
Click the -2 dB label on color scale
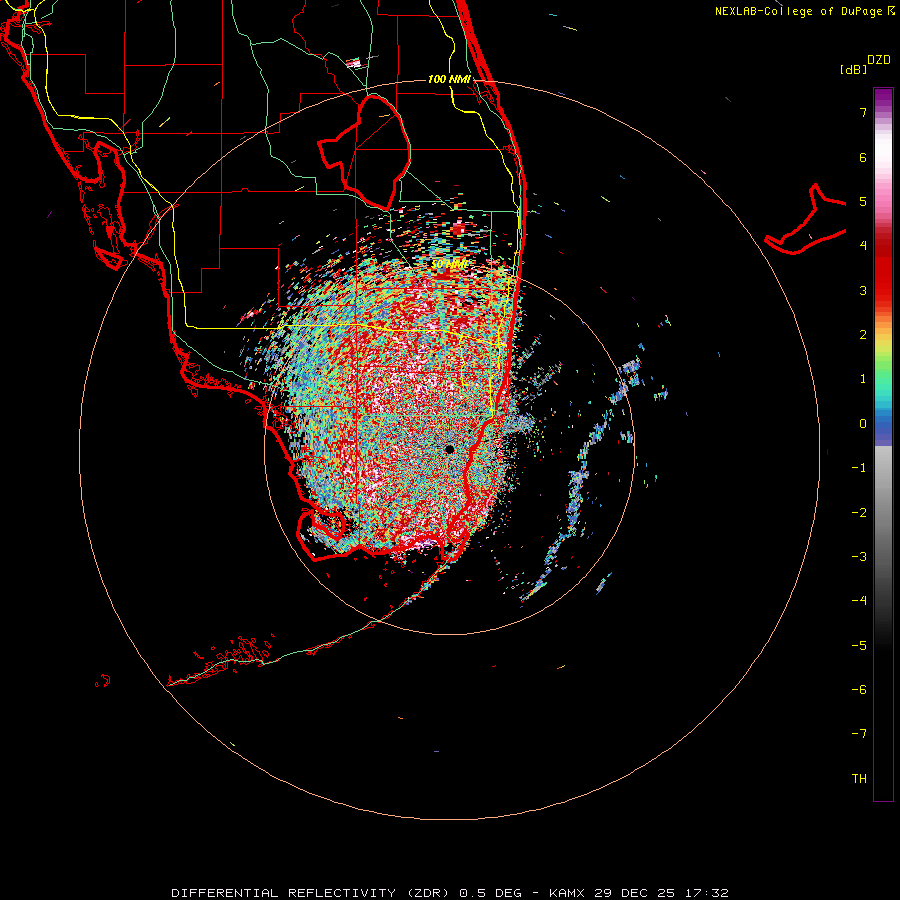(x=859, y=513)
